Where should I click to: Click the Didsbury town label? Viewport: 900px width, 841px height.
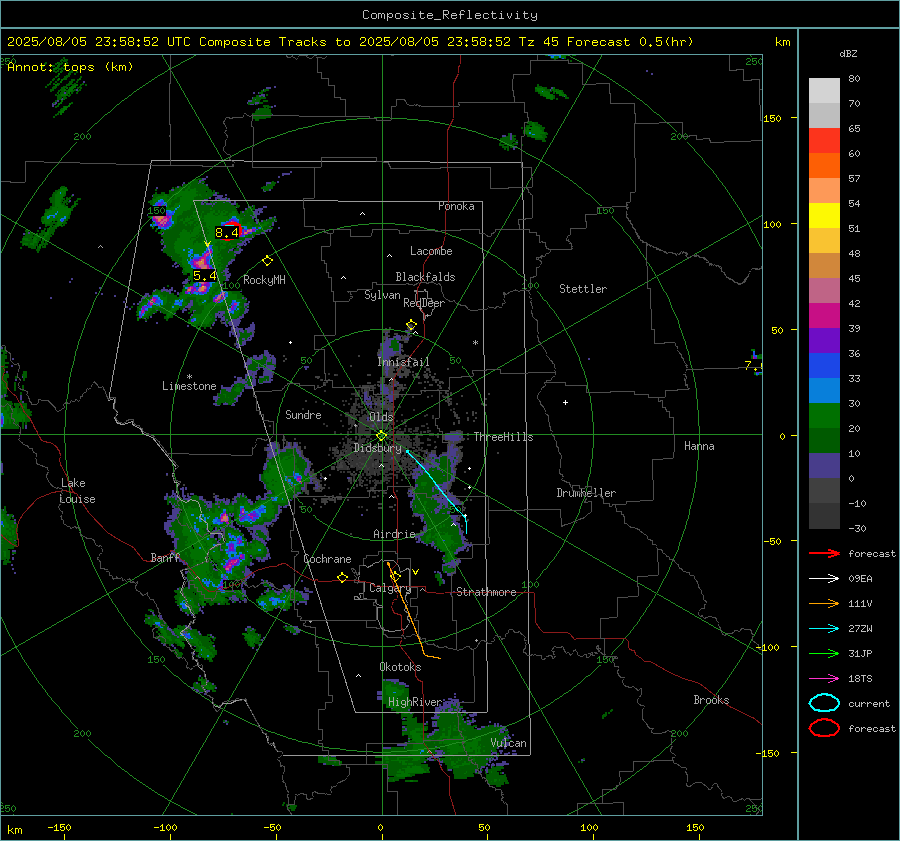coord(377,448)
